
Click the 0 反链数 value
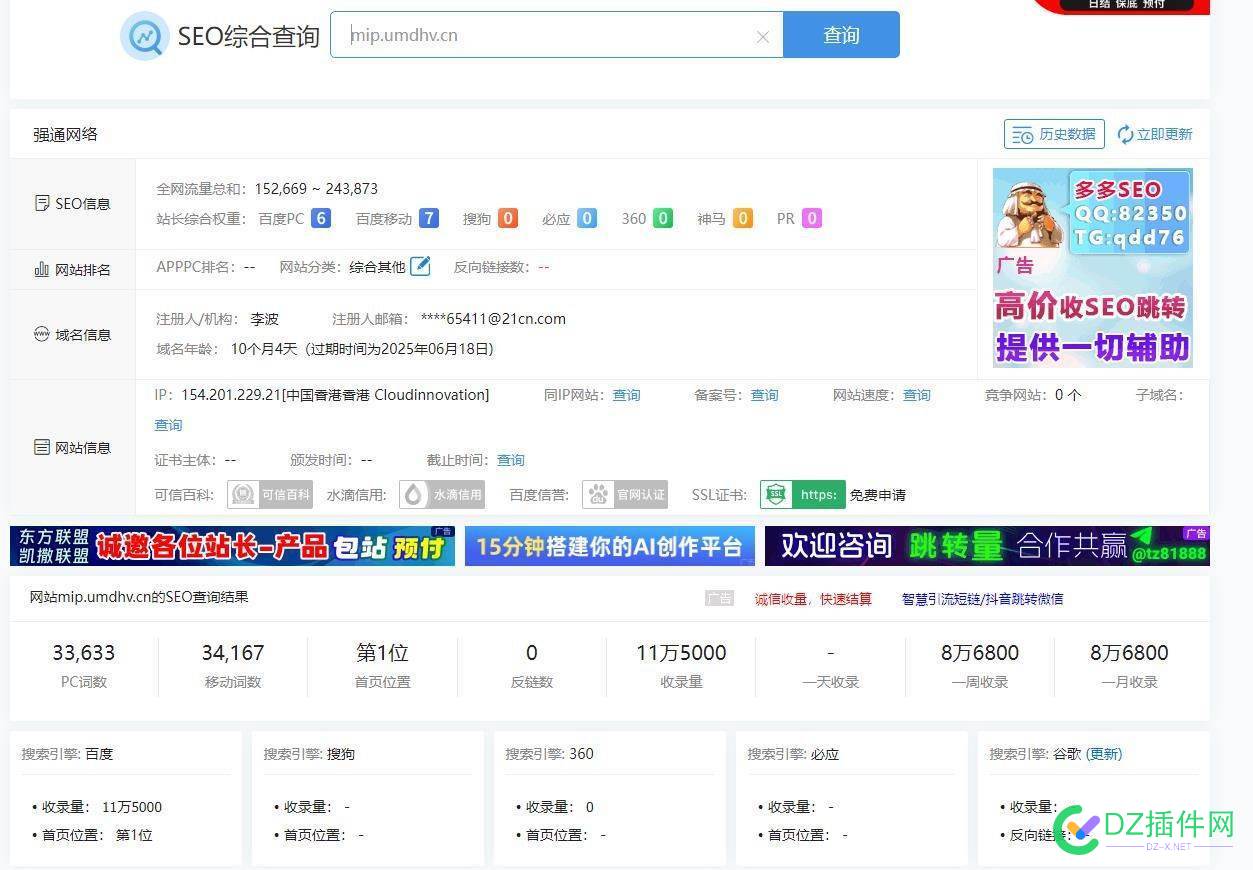(x=532, y=653)
